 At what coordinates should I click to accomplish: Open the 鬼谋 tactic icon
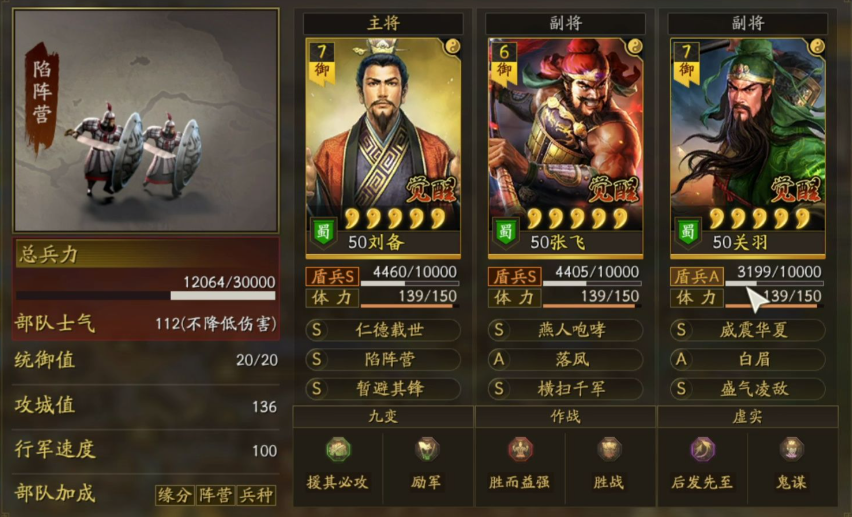point(791,450)
